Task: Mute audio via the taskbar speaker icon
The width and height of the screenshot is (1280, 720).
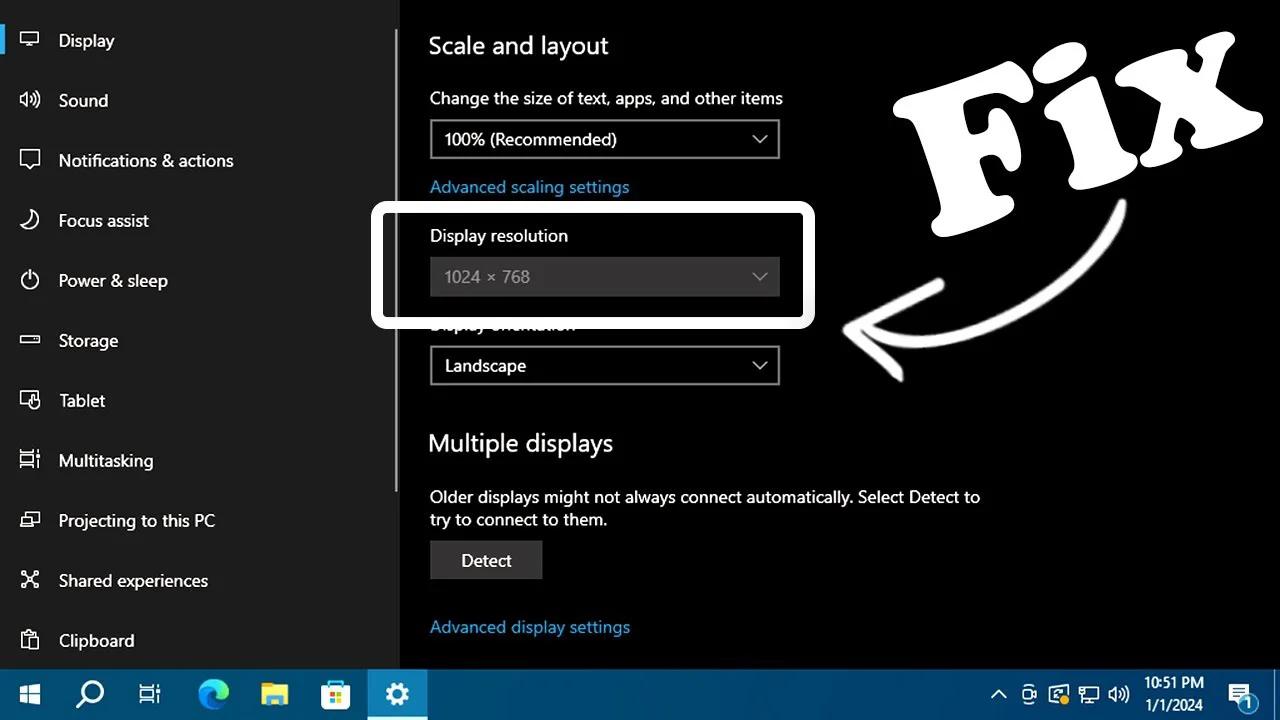Action: coord(1119,693)
